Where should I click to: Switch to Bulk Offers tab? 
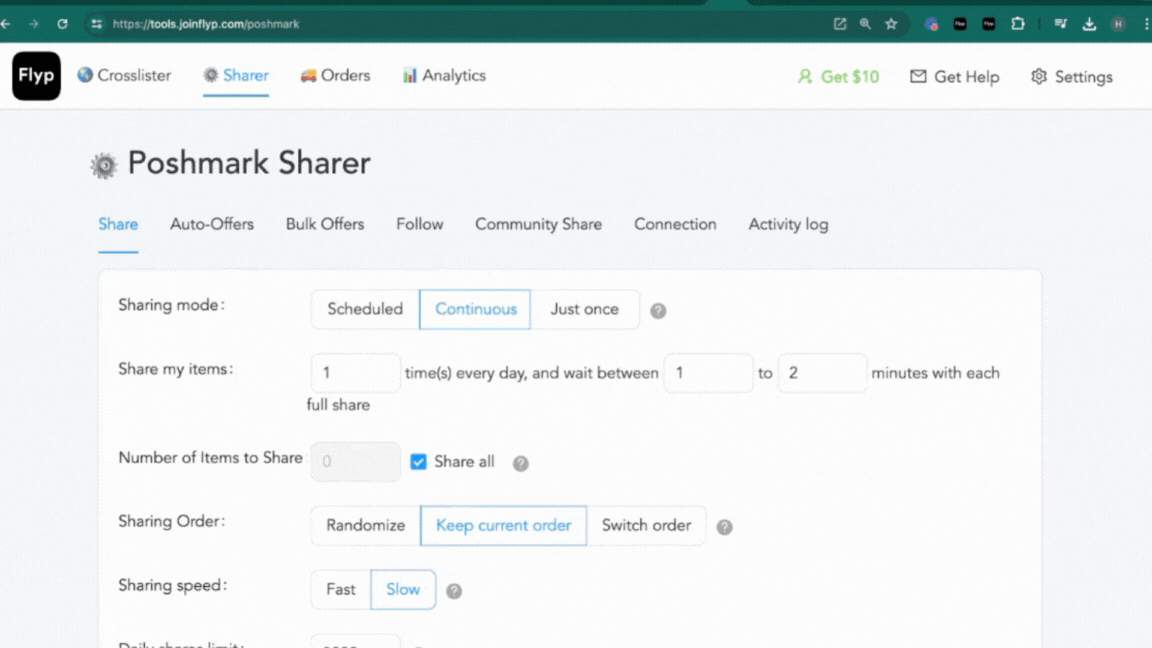click(325, 225)
